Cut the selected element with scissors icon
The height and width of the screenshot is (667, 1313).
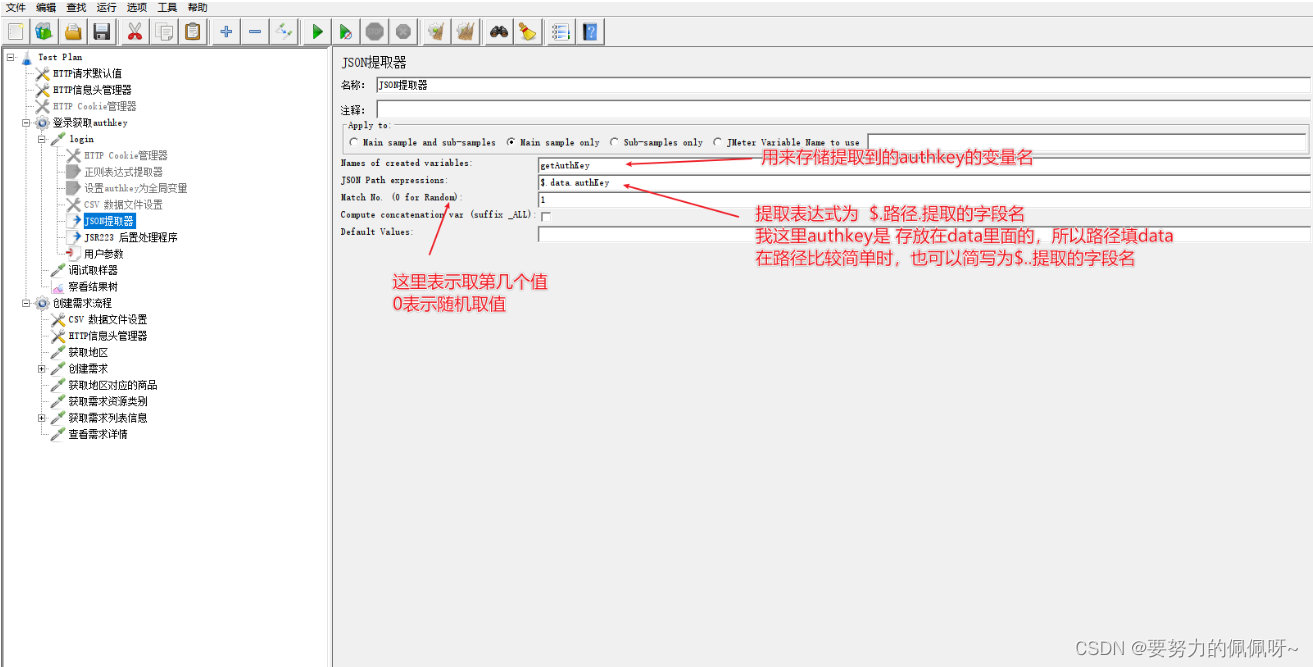point(134,32)
